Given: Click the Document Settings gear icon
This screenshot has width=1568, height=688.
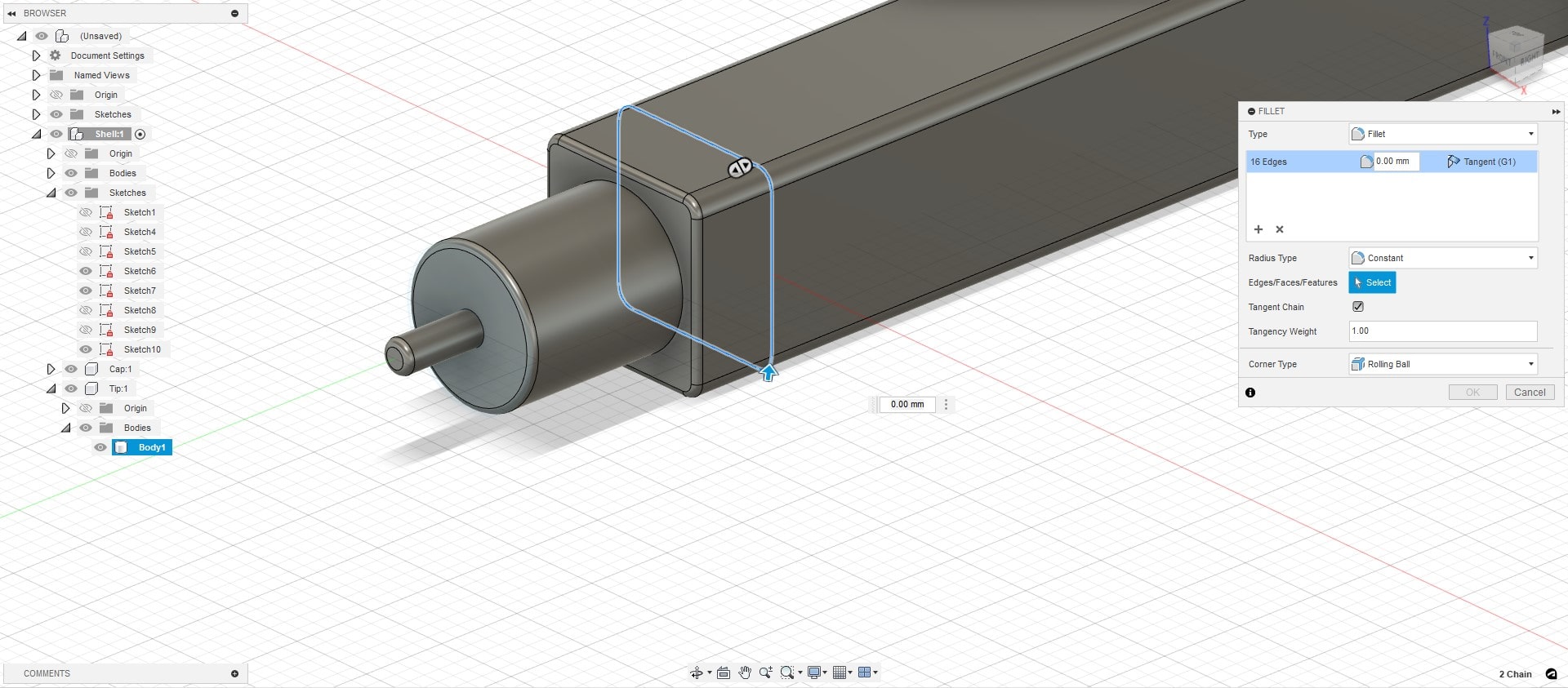Looking at the screenshot, I should [56, 55].
